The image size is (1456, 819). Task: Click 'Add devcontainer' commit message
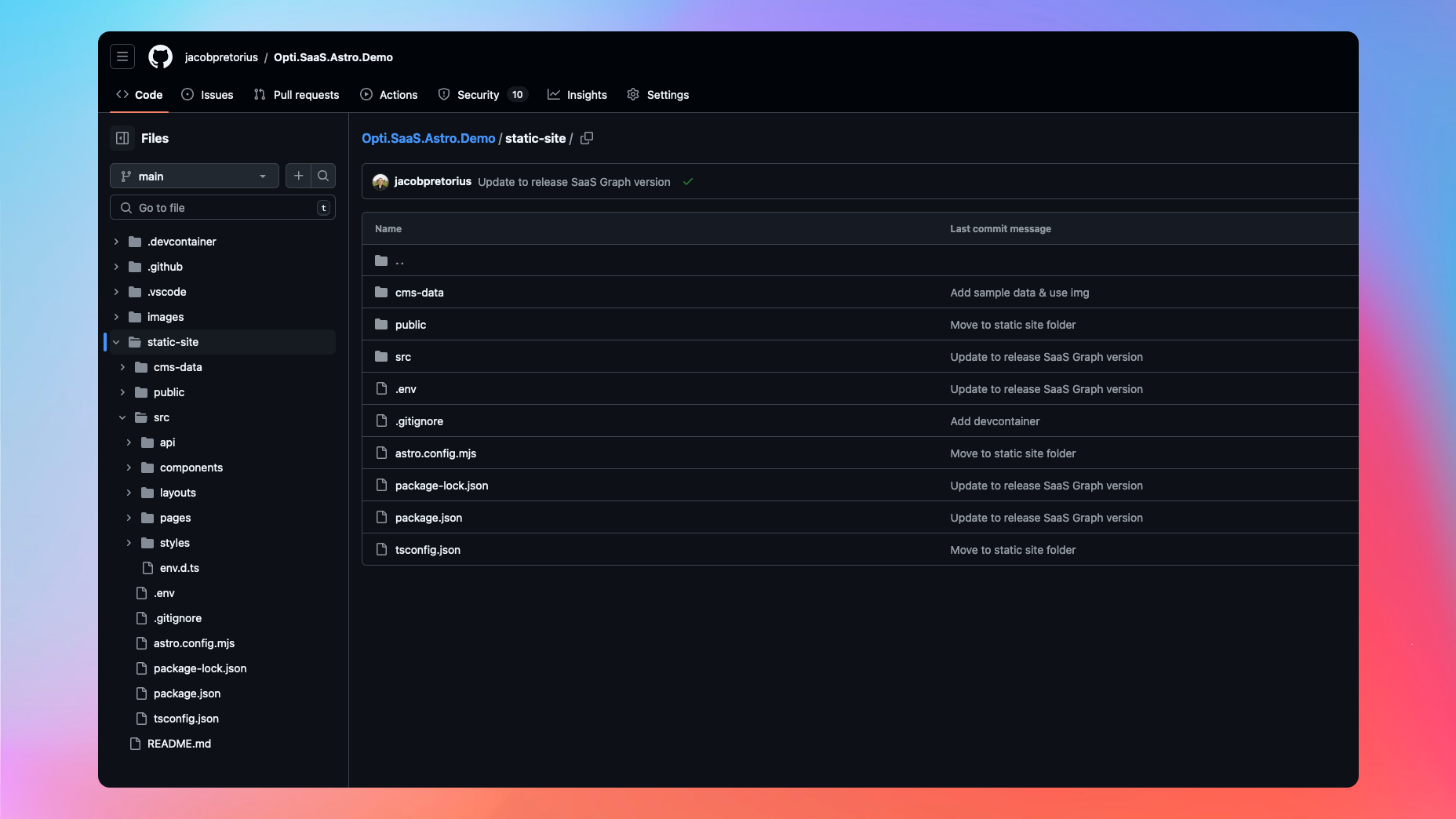pos(995,421)
